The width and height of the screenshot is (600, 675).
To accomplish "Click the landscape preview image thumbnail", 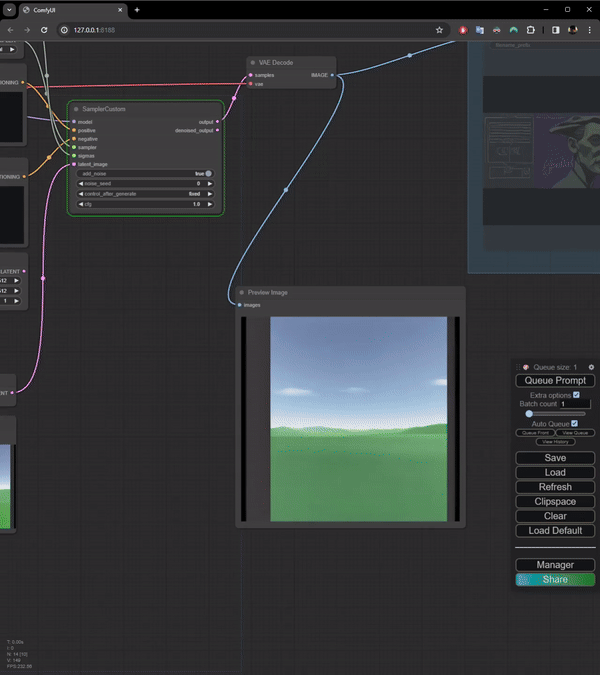I will click(x=359, y=419).
